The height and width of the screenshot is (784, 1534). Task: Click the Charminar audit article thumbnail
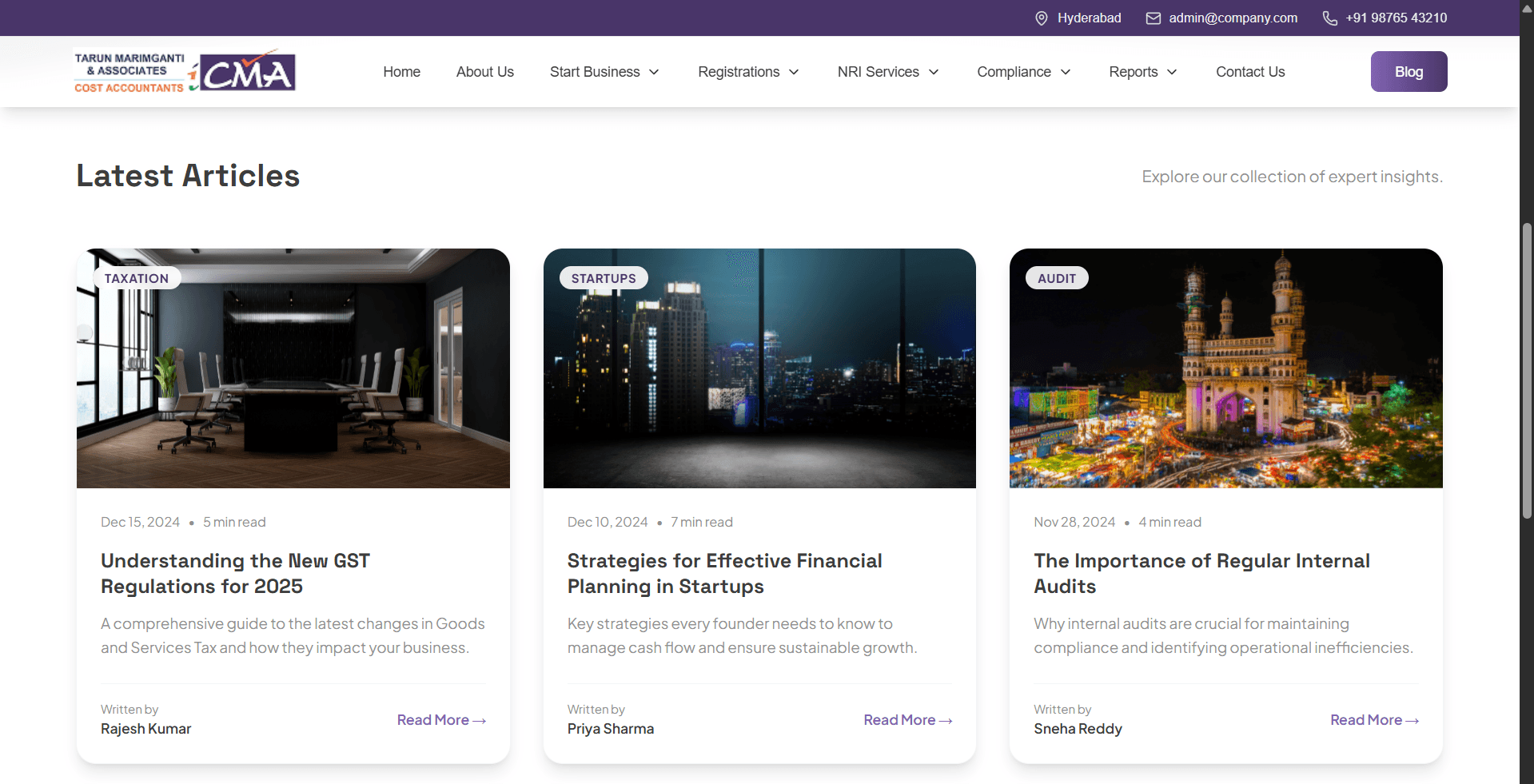1225,368
